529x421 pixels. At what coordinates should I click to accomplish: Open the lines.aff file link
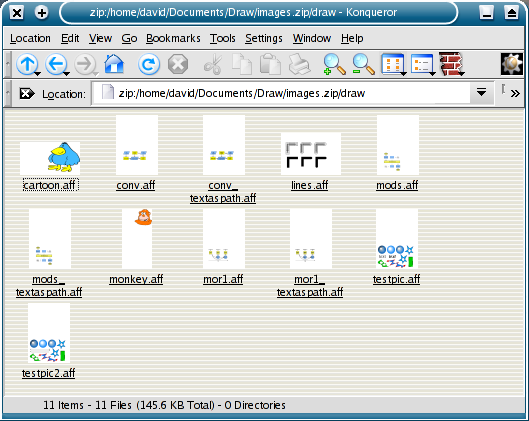[310, 185]
